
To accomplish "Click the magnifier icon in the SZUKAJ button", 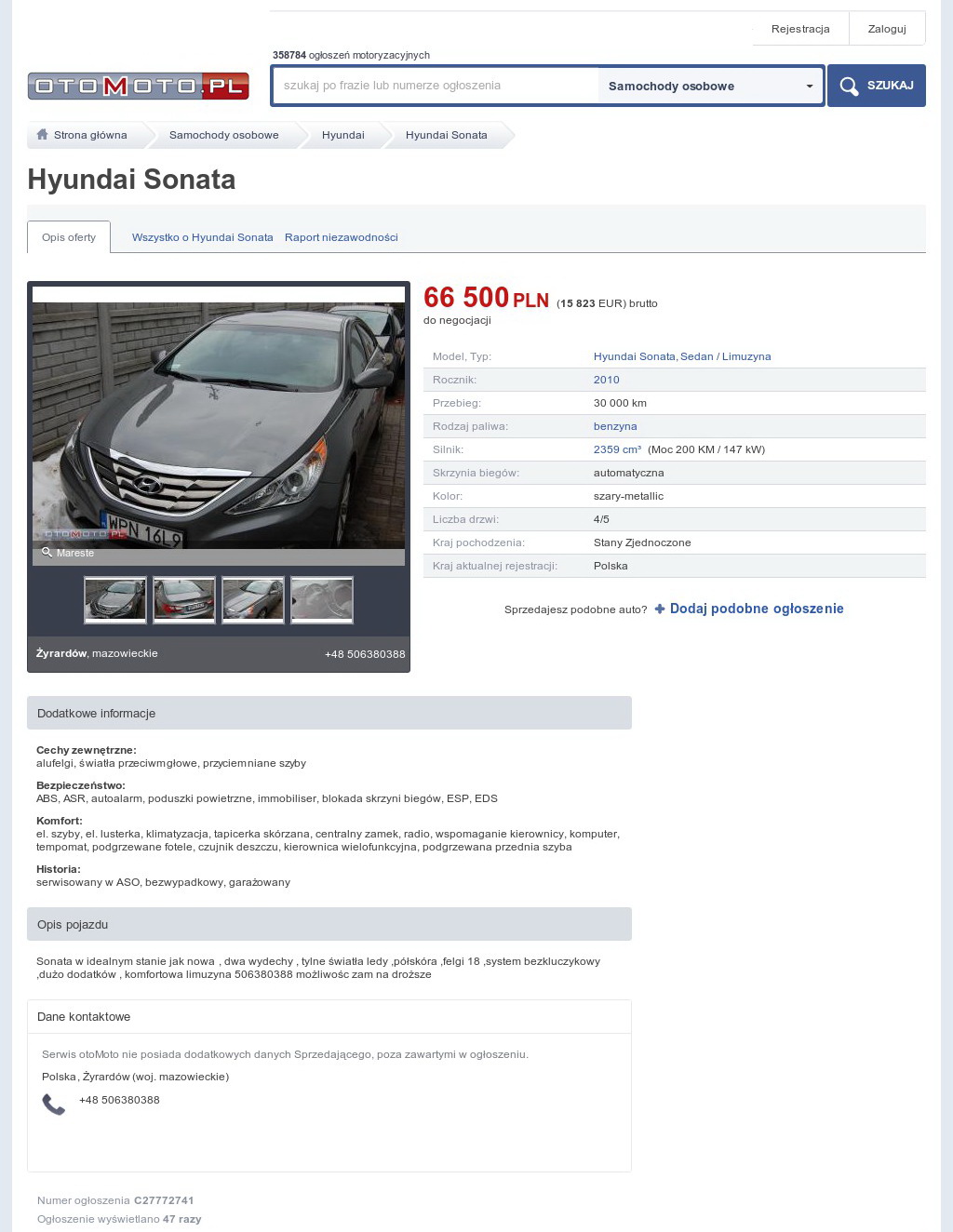I will (849, 86).
